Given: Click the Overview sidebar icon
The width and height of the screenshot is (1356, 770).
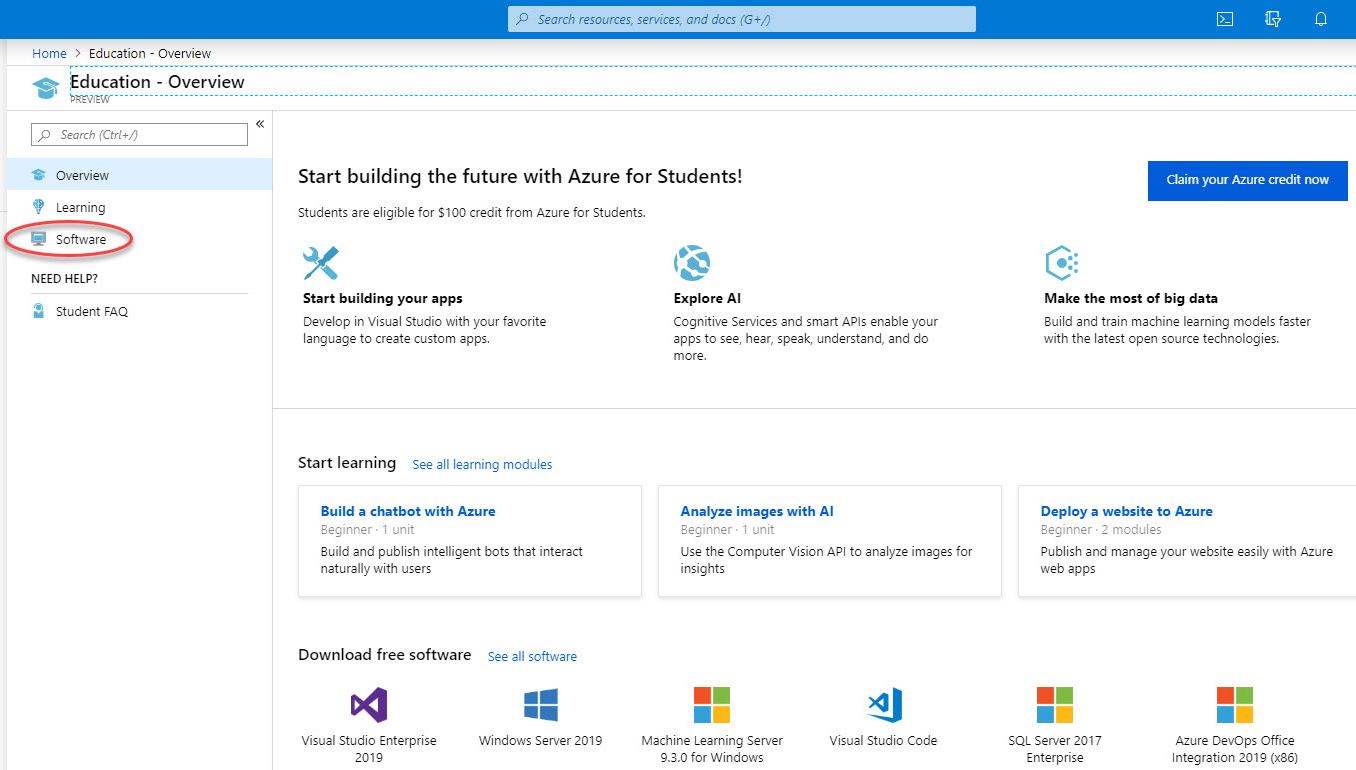Looking at the screenshot, I should 39,175.
